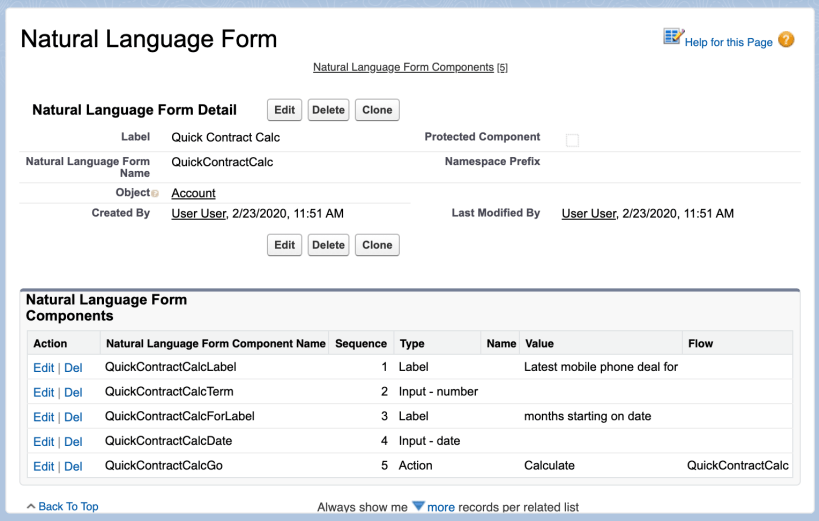The image size is (819, 521).
Task: Click the Back To Top link
Action: click(68, 507)
